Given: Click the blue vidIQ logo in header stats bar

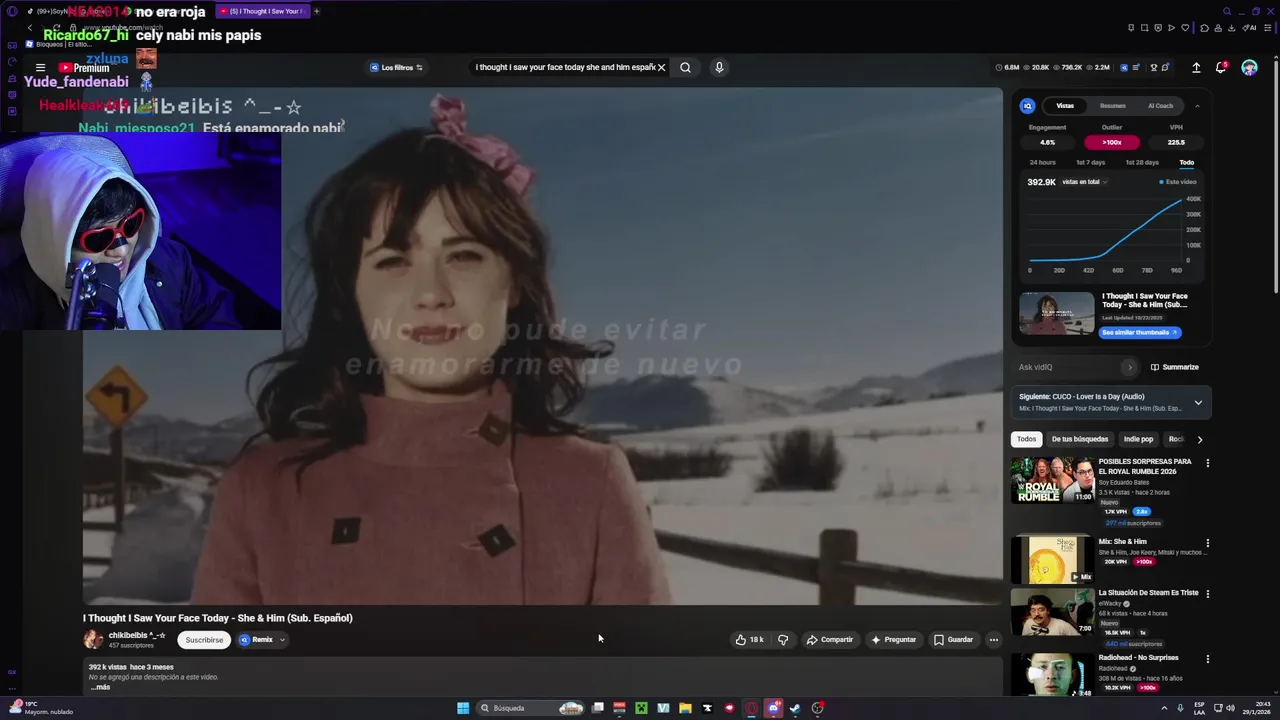Looking at the screenshot, I should pyautogui.click(x=1124, y=68).
